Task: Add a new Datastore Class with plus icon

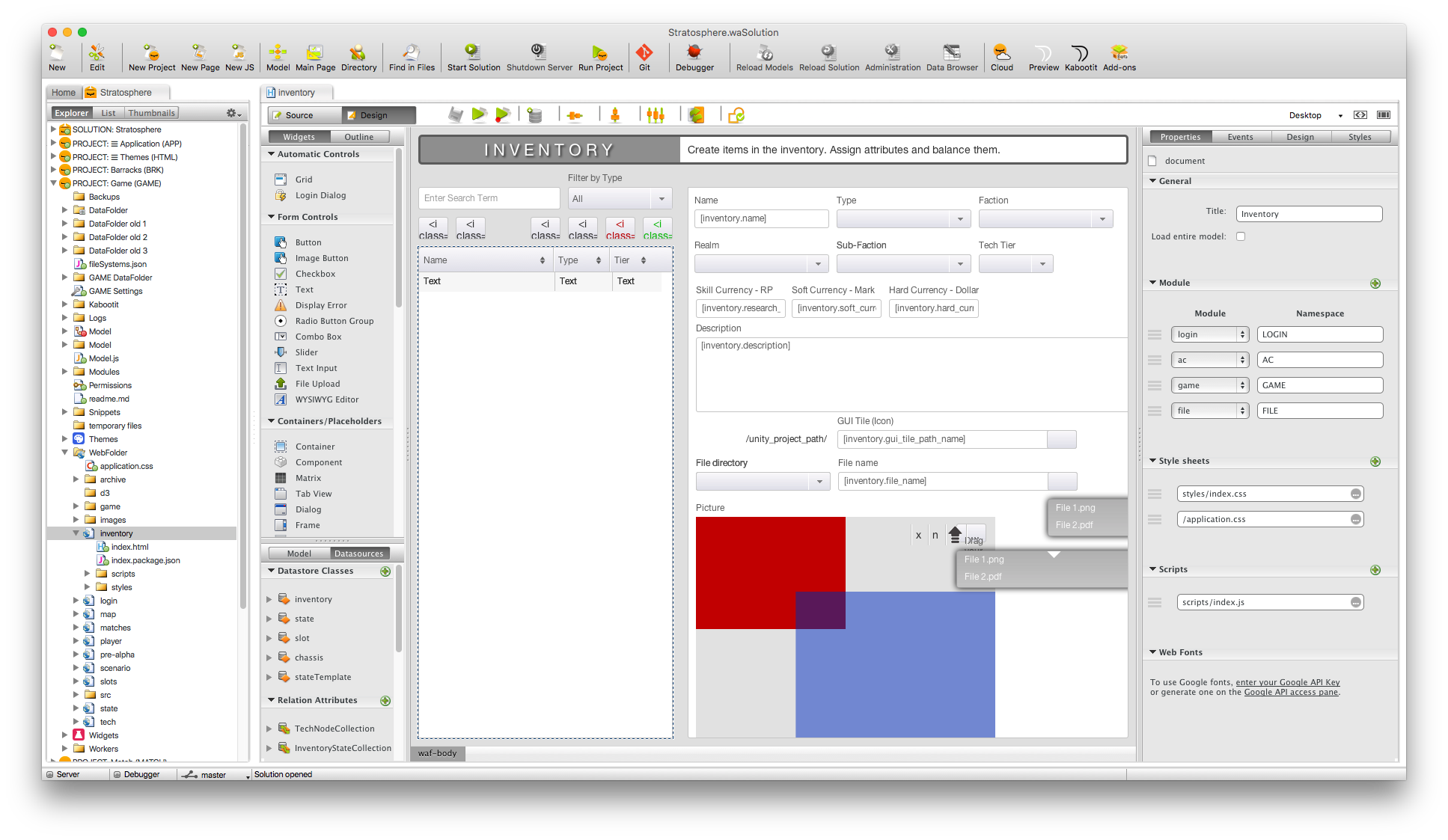Action: click(x=385, y=571)
